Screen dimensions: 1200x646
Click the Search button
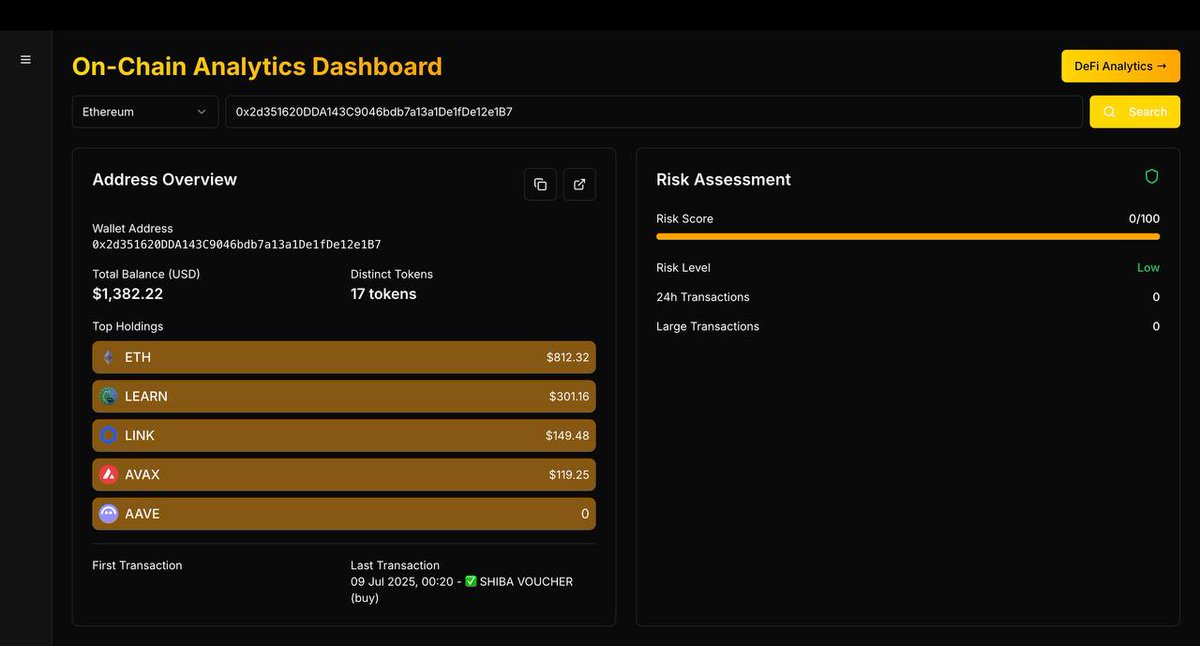pyautogui.click(x=1135, y=112)
